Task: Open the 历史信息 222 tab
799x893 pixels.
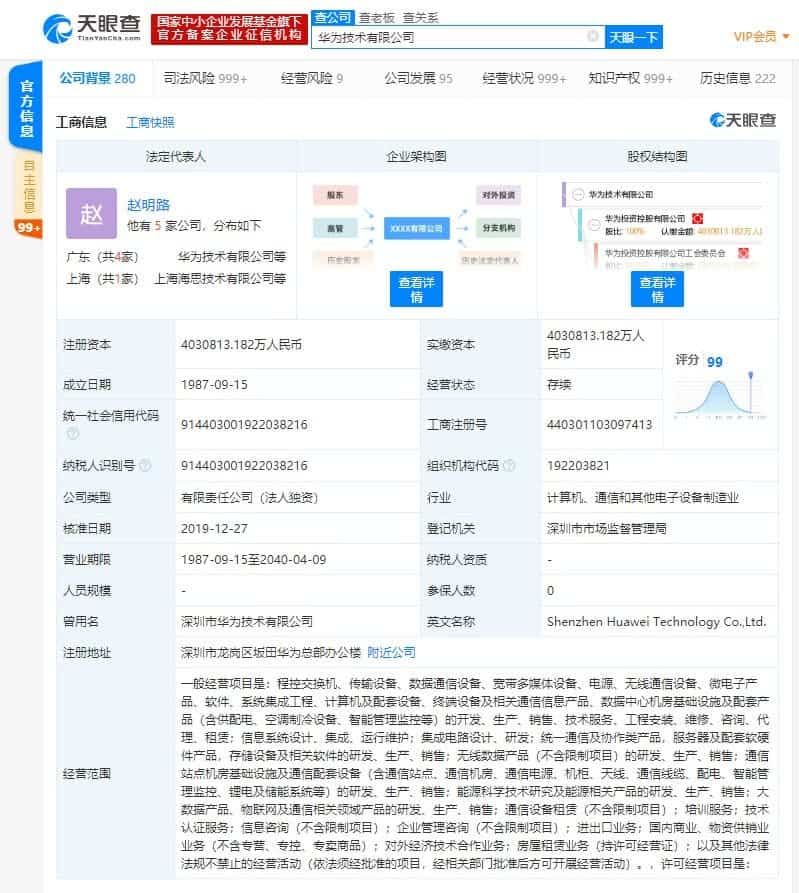Action: 737,78
